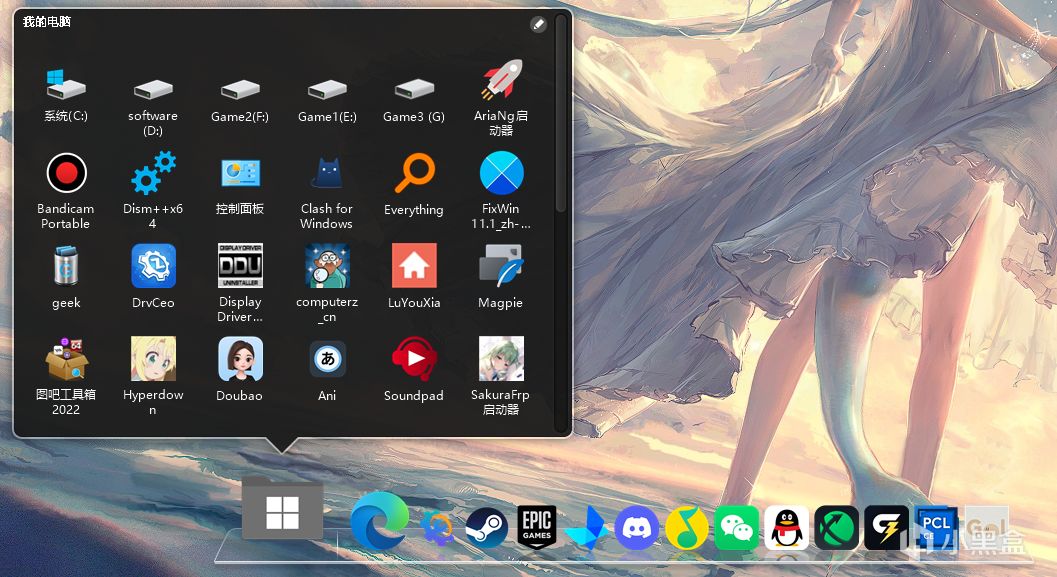
Task: Launch QQ Music from dock
Action: click(x=686, y=527)
